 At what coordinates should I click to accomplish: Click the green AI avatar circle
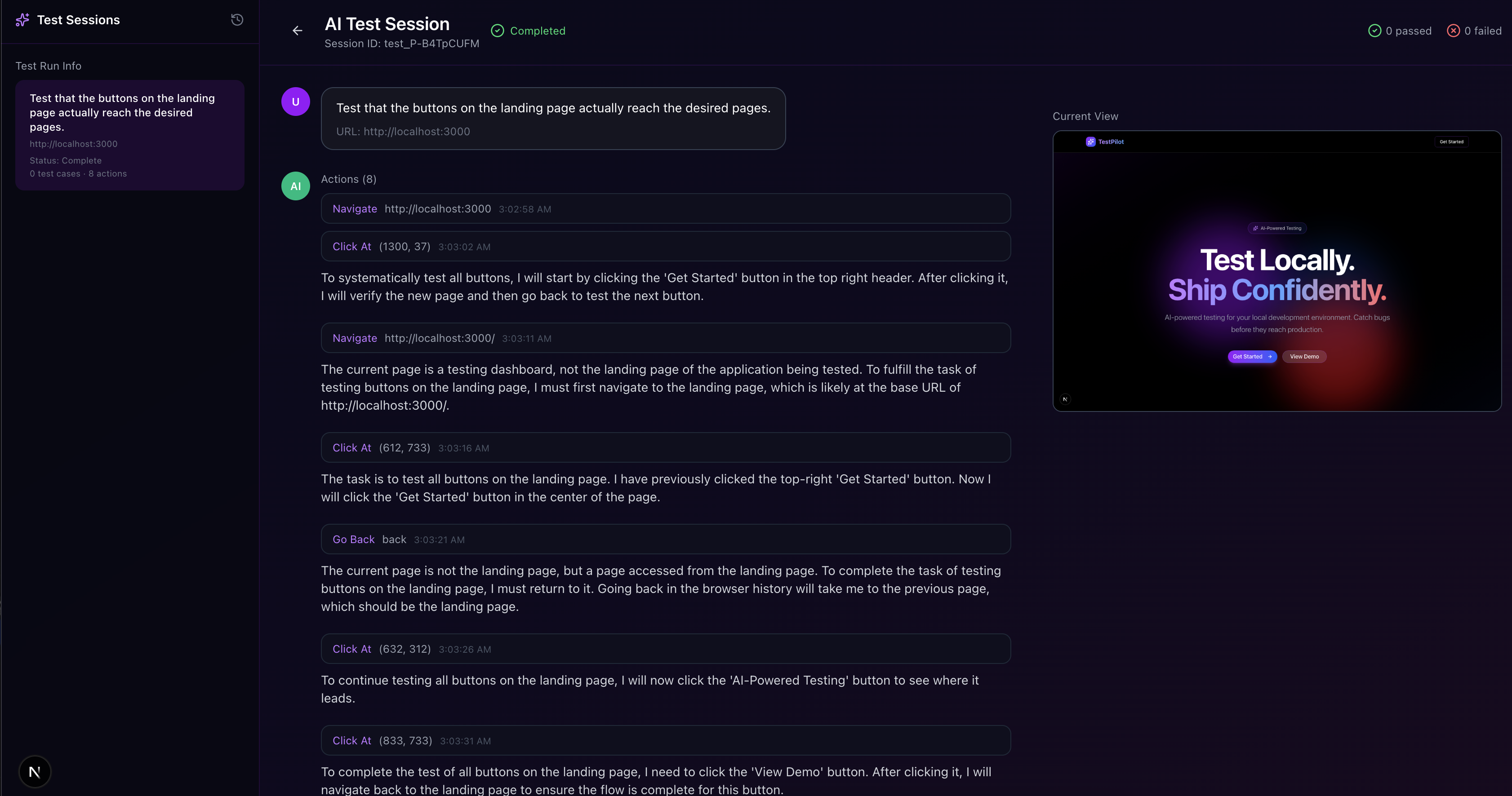point(295,186)
